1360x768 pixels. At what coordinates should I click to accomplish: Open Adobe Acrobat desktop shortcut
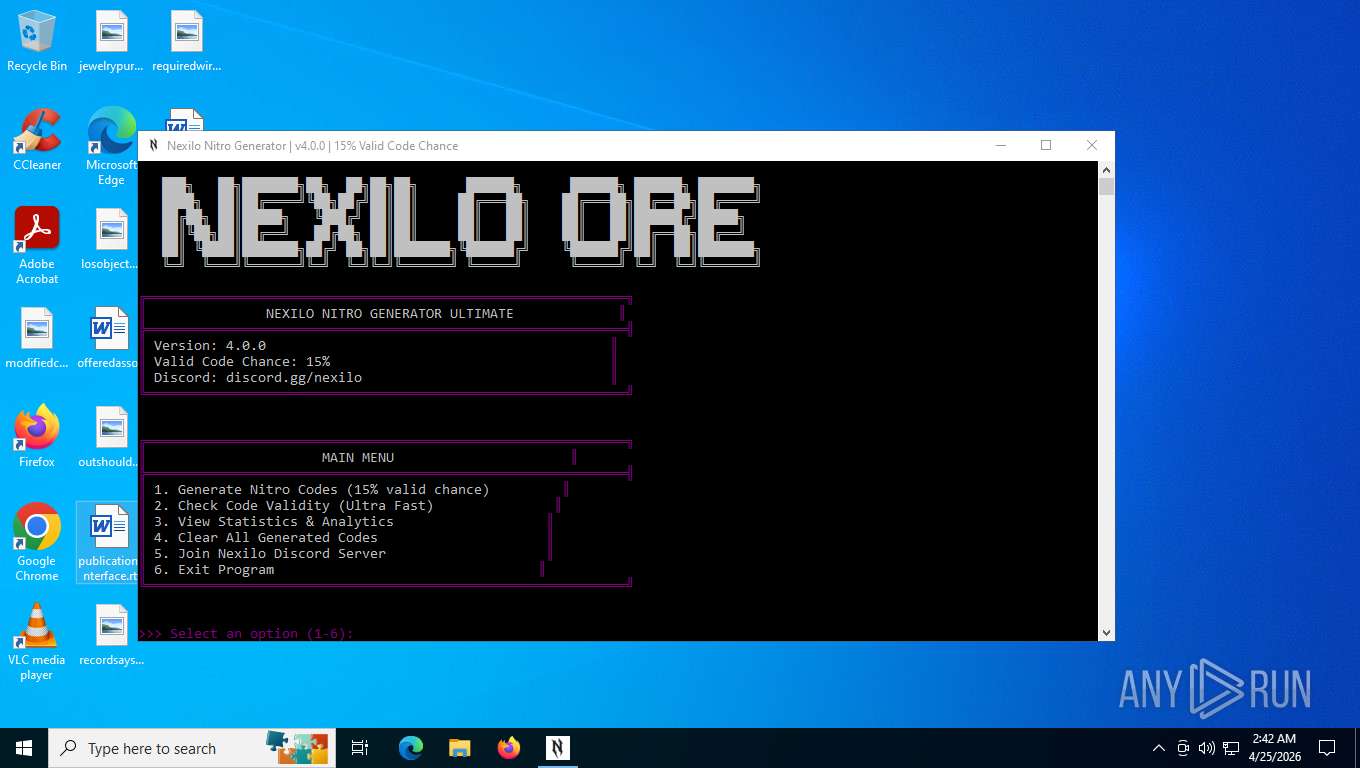tap(37, 246)
